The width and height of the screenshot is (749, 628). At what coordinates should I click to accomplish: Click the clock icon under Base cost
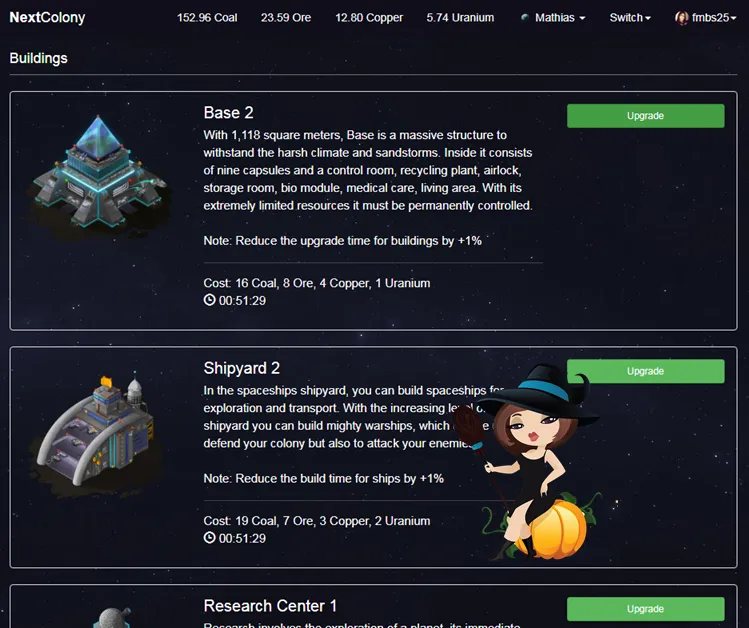pyautogui.click(x=209, y=300)
